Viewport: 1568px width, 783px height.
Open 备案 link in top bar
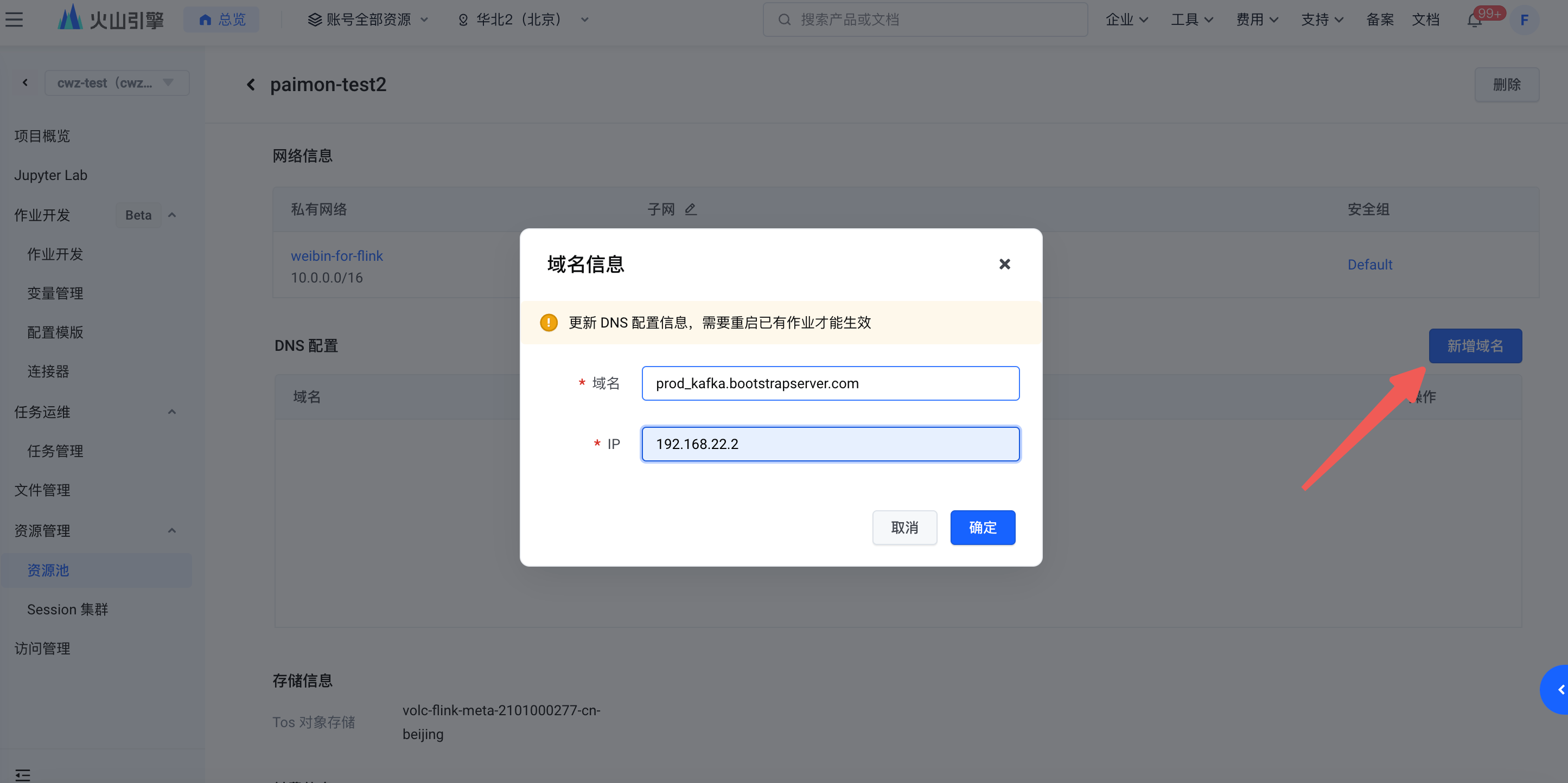[1380, 20]
